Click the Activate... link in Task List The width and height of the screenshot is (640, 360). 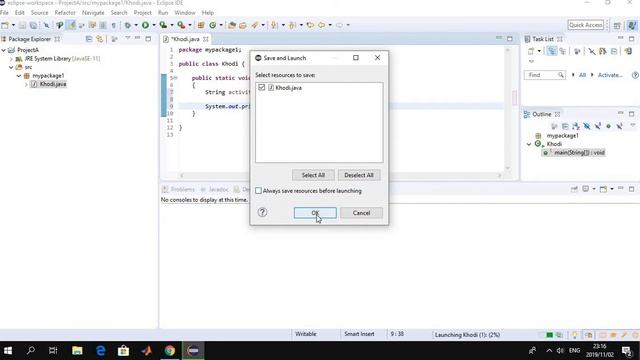[x=610, y=75]
